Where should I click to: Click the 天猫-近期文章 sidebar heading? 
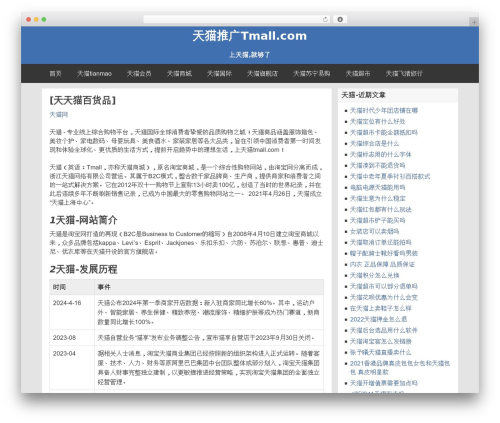(363, 95)
